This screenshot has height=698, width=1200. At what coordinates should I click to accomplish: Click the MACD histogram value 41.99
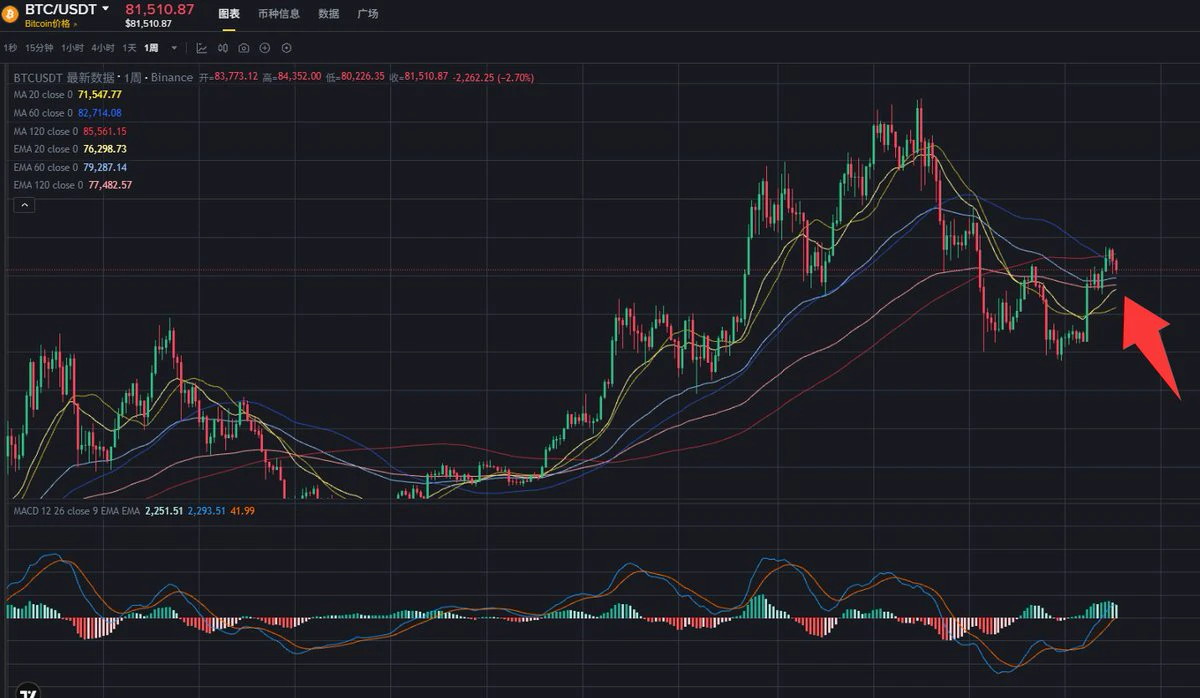[243, 511]
